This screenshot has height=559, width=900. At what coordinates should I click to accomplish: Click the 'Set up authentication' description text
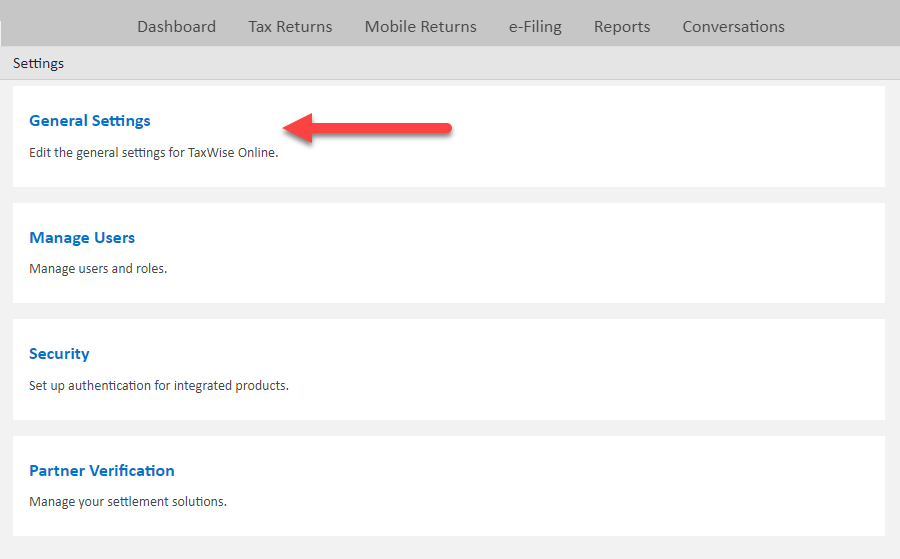pyautogui.click(x=159, y=385)
